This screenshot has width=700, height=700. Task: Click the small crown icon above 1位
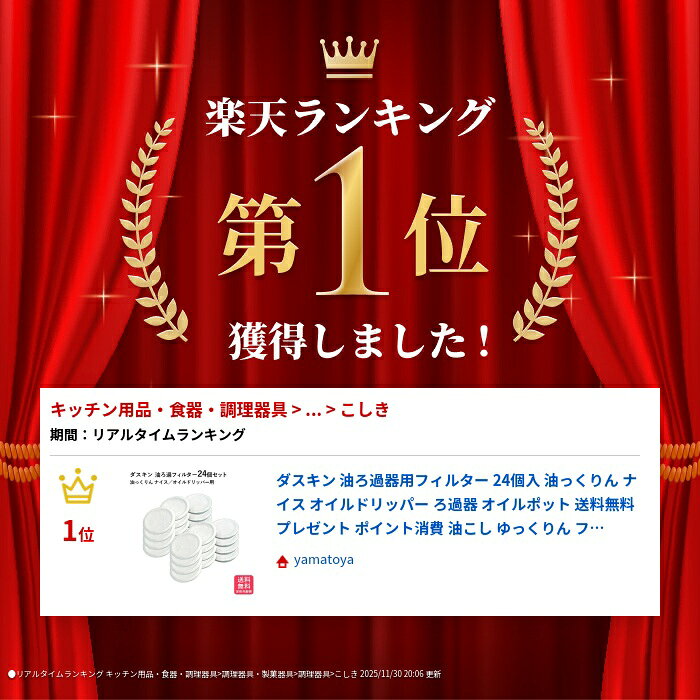(x=78, y=486)
